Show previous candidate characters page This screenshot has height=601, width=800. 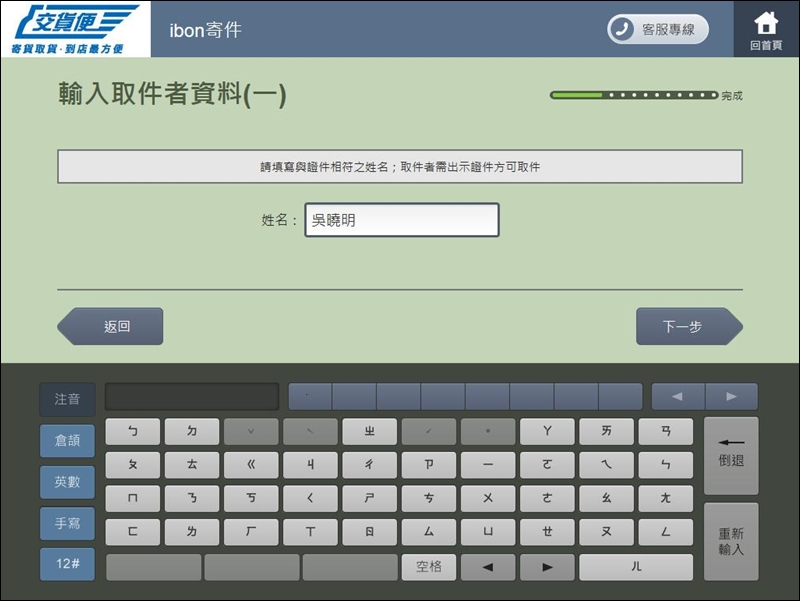[678, 397]
